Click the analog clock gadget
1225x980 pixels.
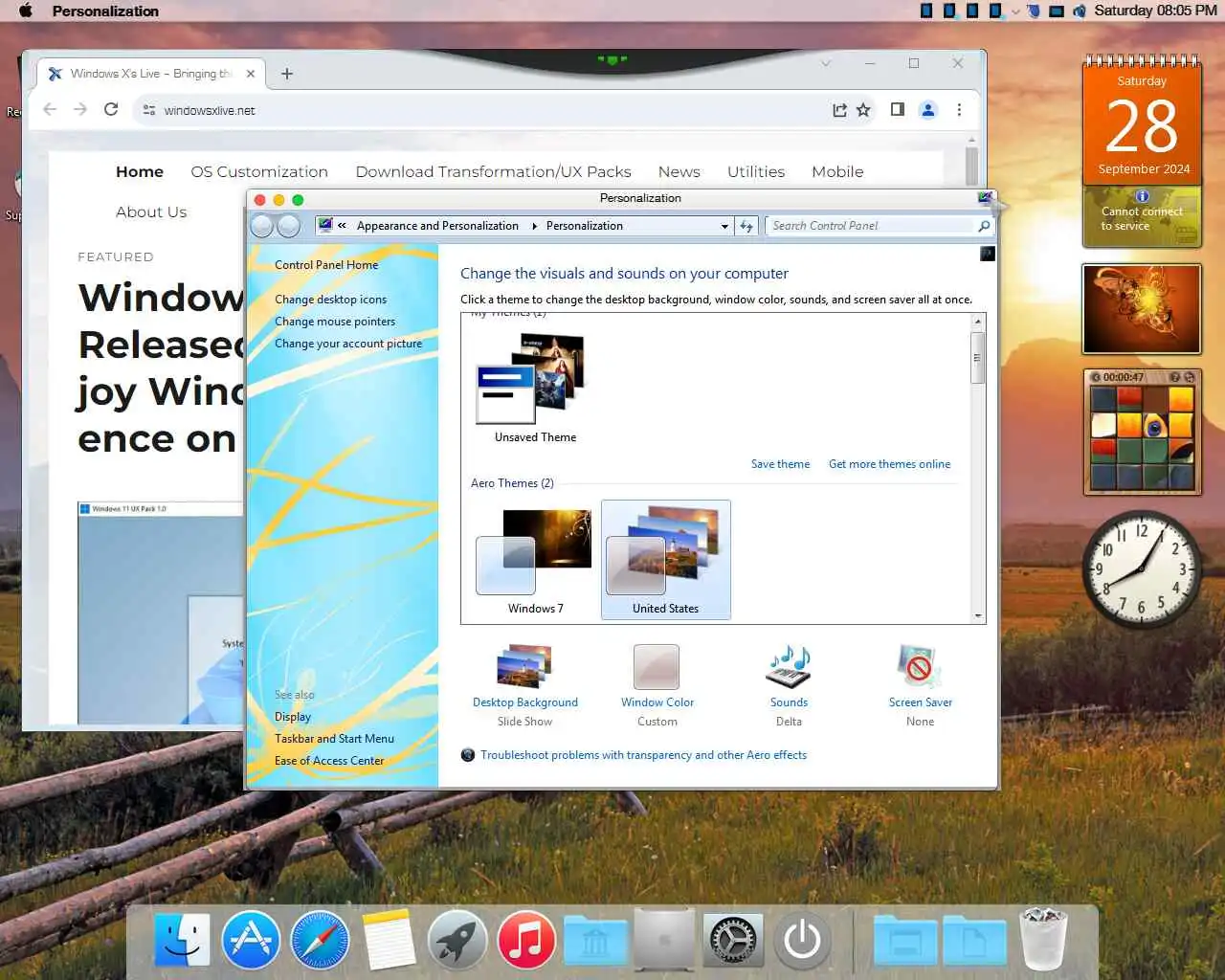click(x=1142, y=569)
